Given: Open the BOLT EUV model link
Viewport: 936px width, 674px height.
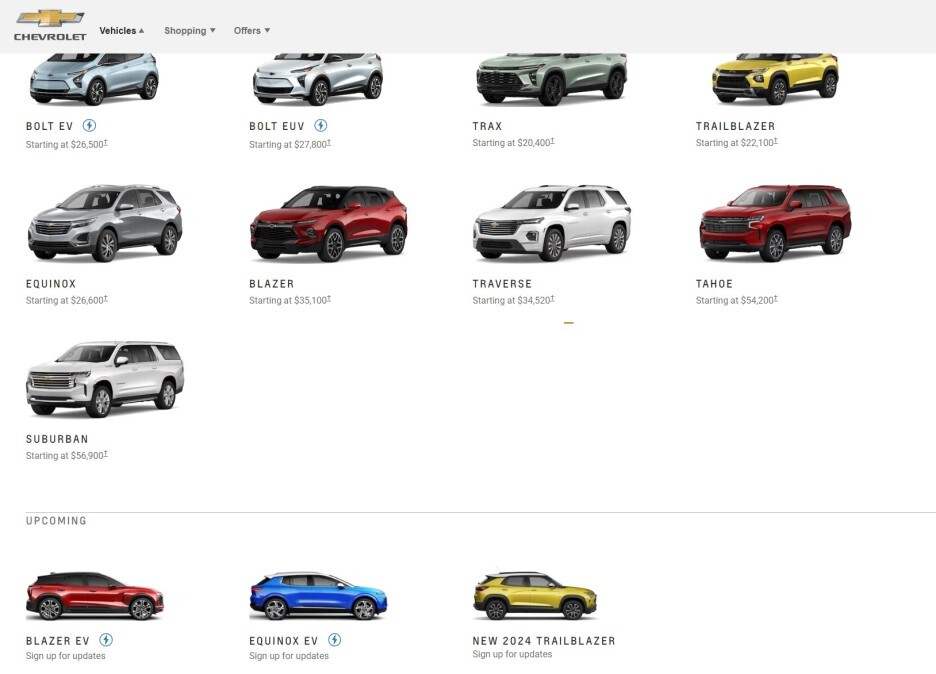Looking at the screenshot, I should (x=277, y=126).
